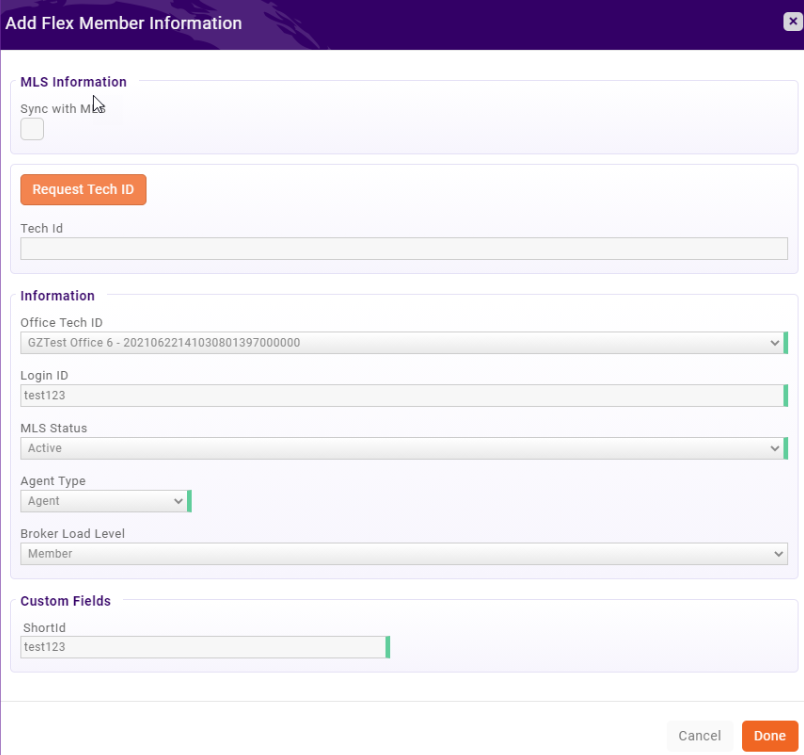Open the Agent Type dropdown
The image size is (804, 755).
pyautogui.click(x=103, y=501)
